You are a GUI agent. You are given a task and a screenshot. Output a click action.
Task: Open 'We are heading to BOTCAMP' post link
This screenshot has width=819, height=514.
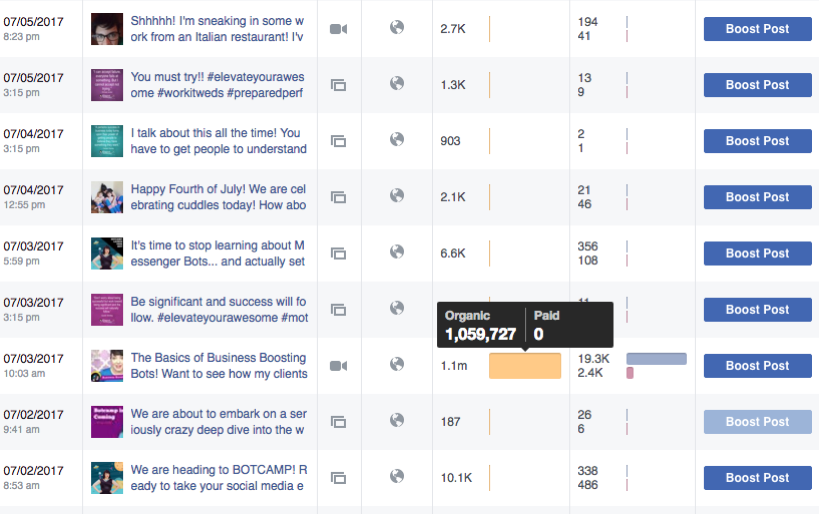coord(218,477)
